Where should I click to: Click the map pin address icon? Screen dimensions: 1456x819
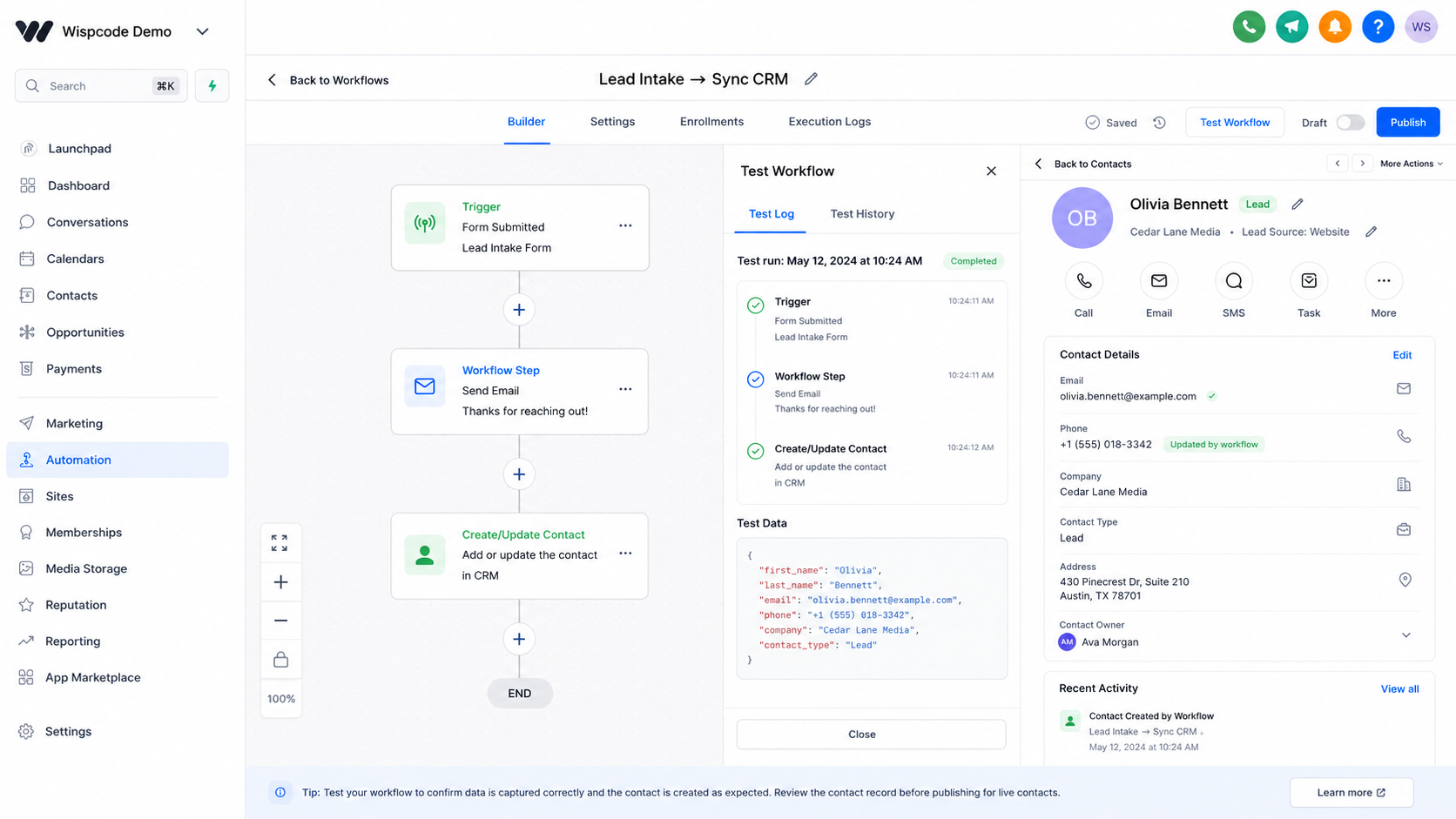(1405, 580)
